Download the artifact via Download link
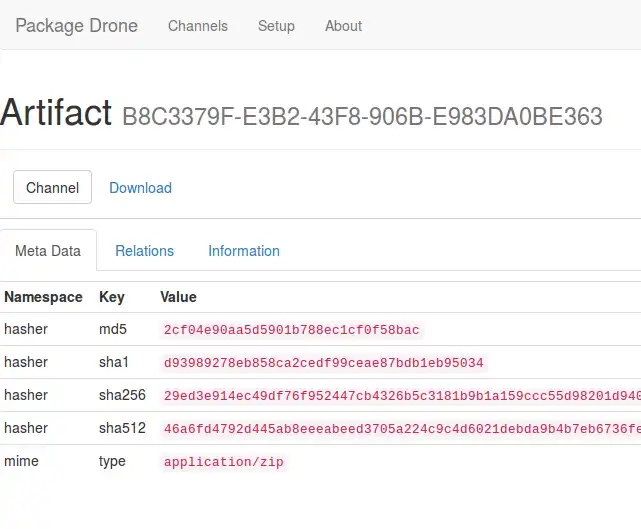 tap(140, 188)
